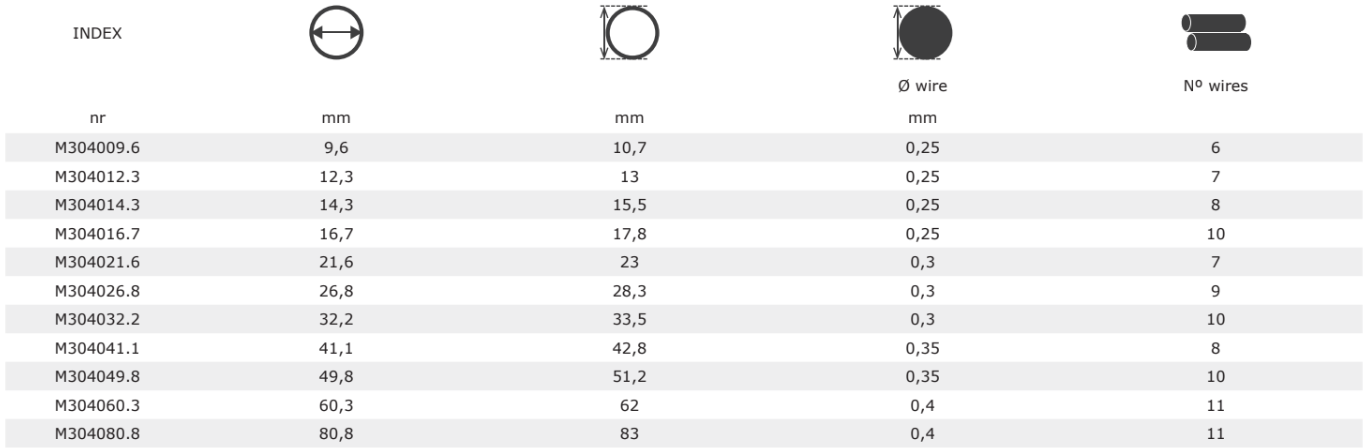Click the Nº wires column label
Viewport: 1367px width, 448px height.
tap(1216, 86)
